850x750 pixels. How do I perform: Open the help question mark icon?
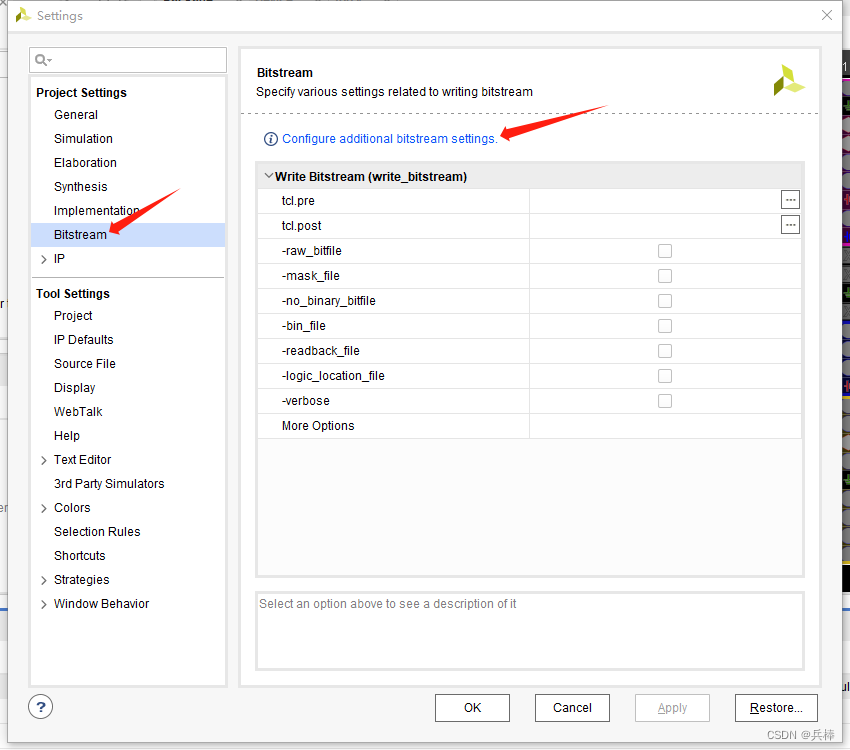coord(41,707)
